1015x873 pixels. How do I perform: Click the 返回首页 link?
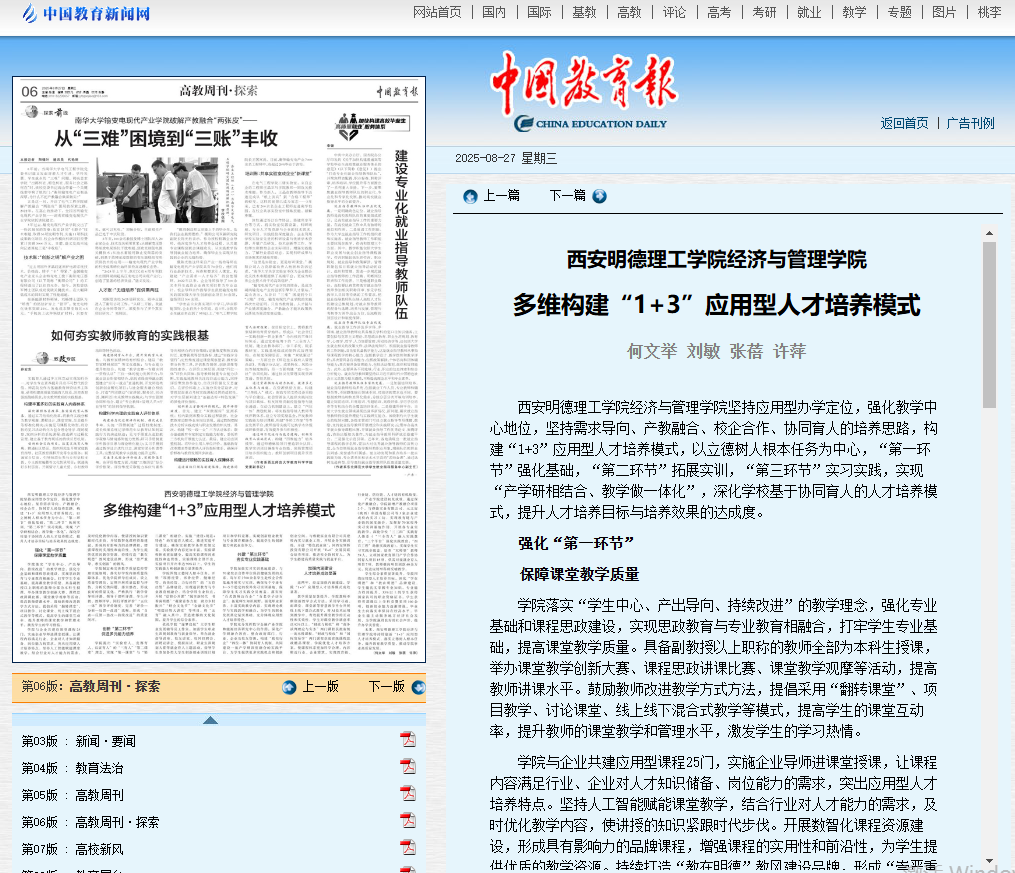(904, 123)
